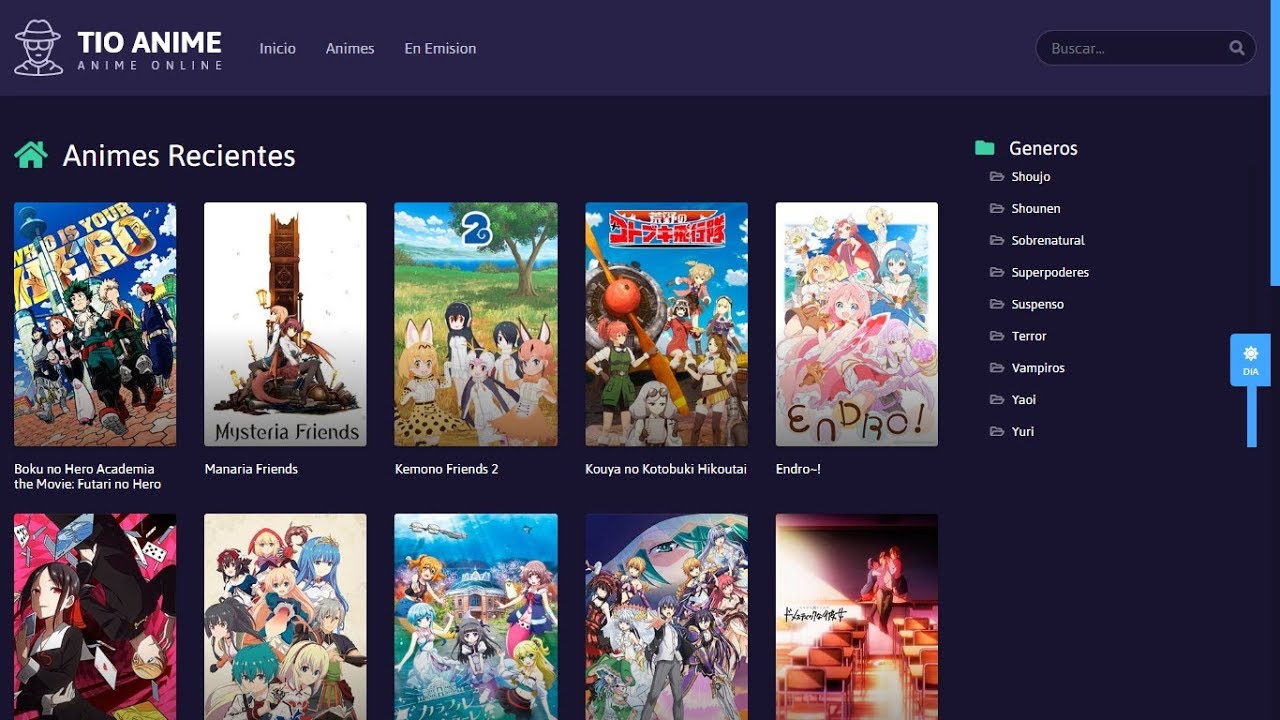Screen dimensions: 1280x720
Task: Open the Boku no Hero Academia movie poster
Action: tap(95, 324)
